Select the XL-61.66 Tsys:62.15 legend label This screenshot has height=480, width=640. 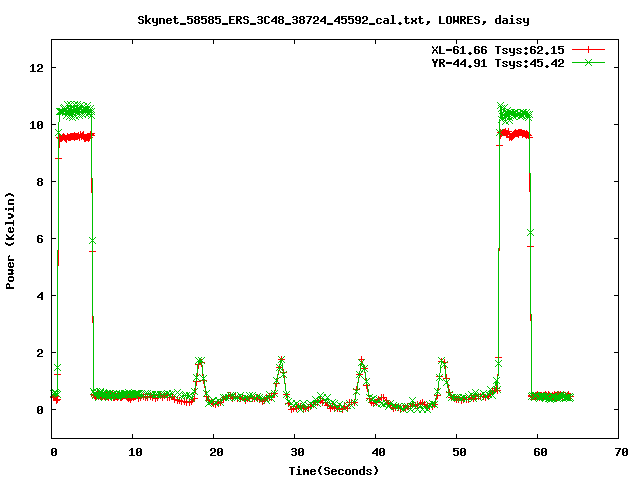498,50
